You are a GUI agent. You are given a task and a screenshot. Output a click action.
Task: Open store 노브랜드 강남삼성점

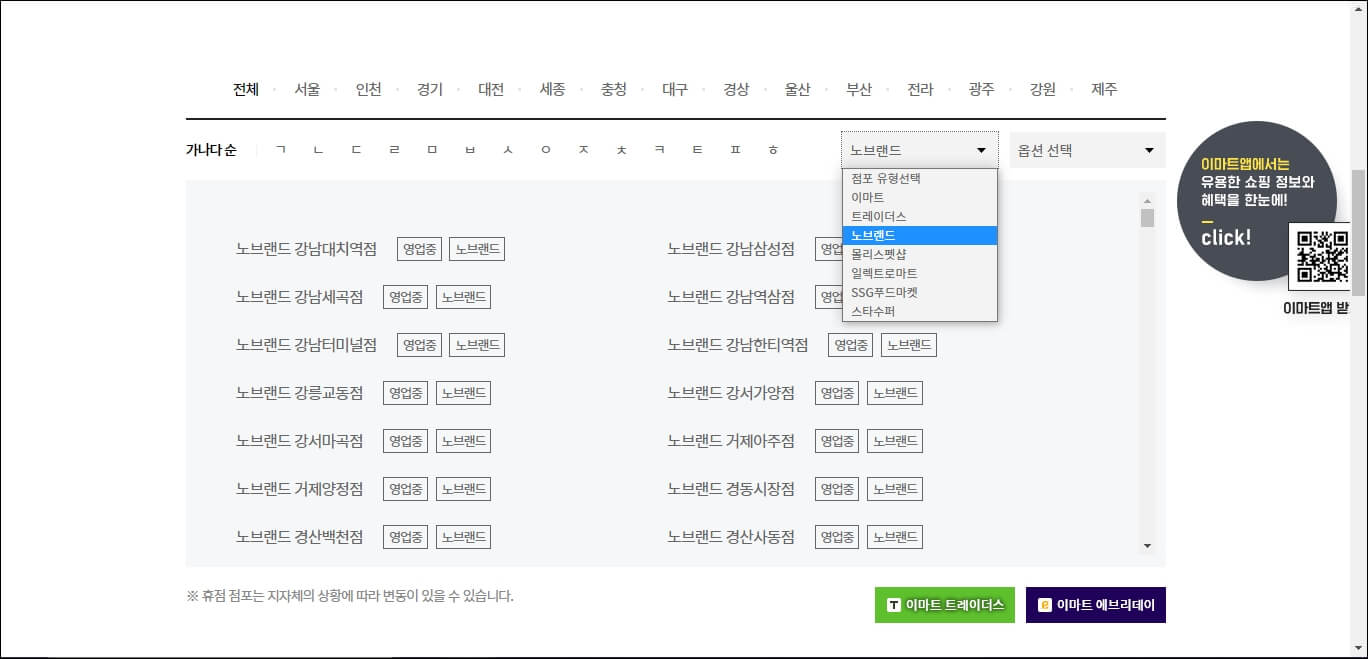coord(731,249)
